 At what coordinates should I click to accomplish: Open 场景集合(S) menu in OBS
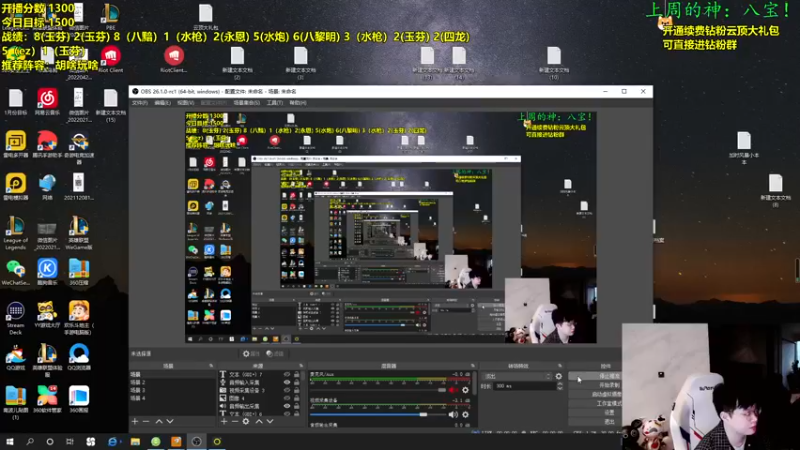(246, 103)
